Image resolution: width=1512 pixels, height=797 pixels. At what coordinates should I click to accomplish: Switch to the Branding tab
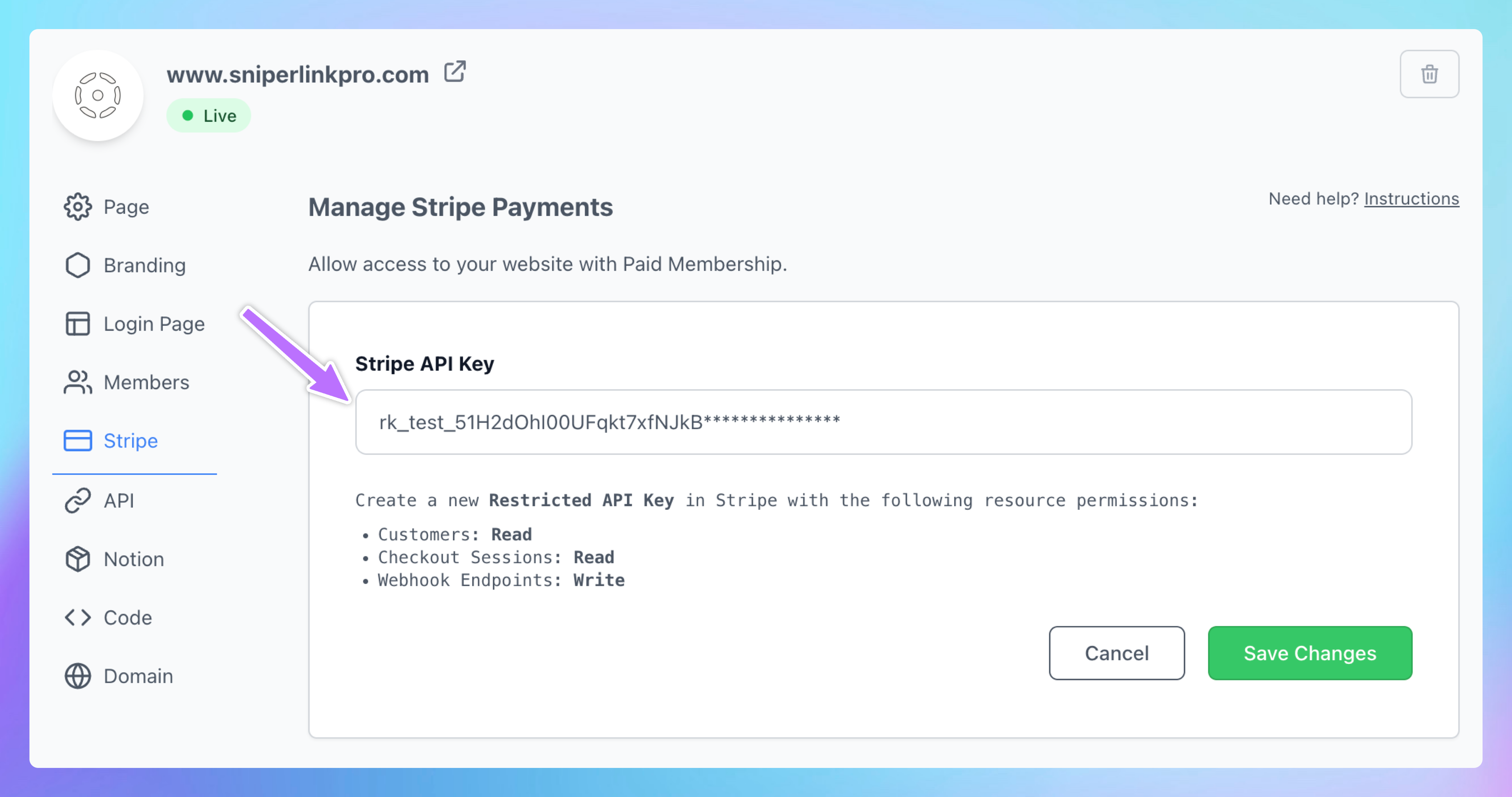(144, 265)
